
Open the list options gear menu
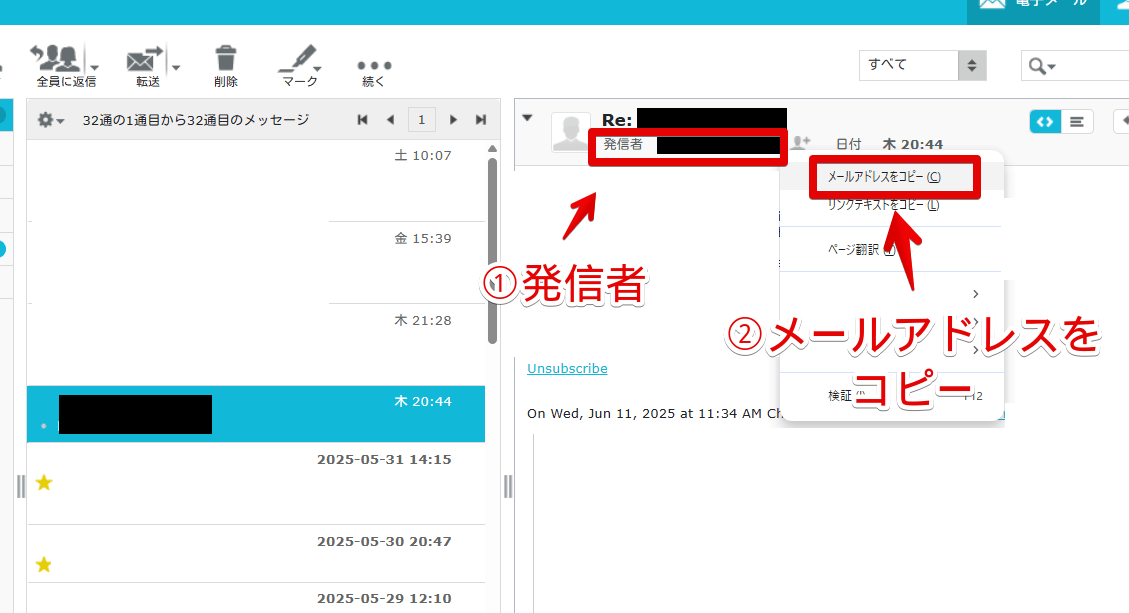[x=50, y=120]
